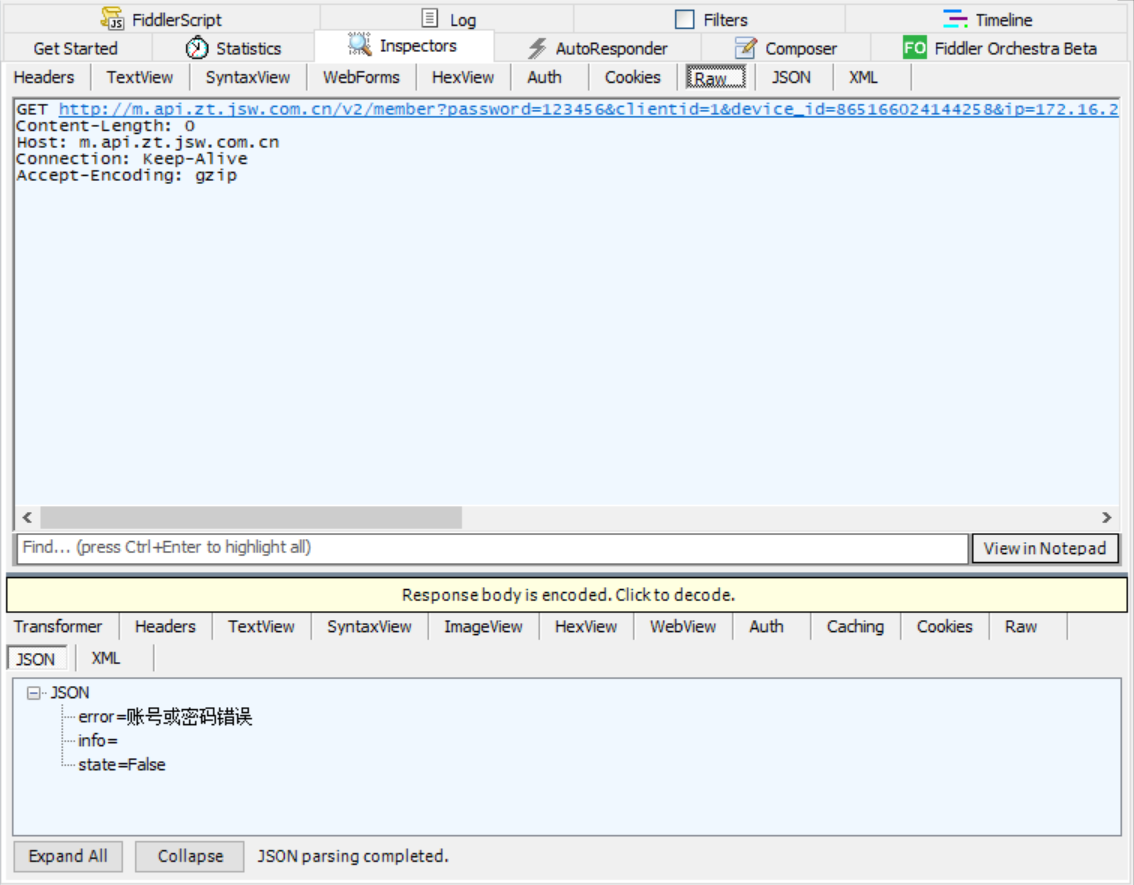This screenshot has height=885, width=1134.
Task: Click the 'Accept-Encoding: gzip' header line
Action: pyautogui.click(x=127, y=176)
